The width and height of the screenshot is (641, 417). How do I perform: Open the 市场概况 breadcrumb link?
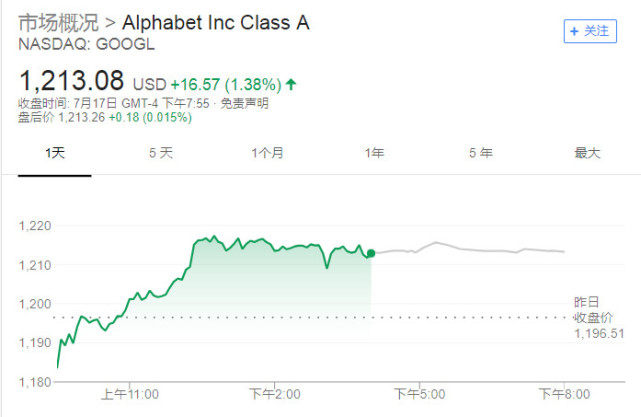pos(58,23)
